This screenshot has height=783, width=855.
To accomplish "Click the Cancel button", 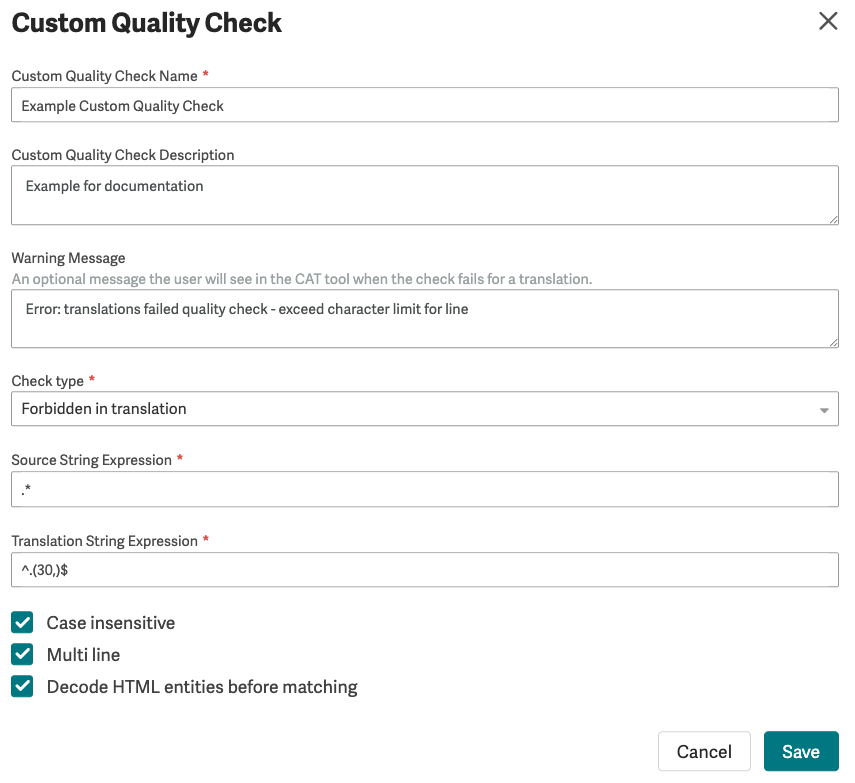I will (704, 751).
